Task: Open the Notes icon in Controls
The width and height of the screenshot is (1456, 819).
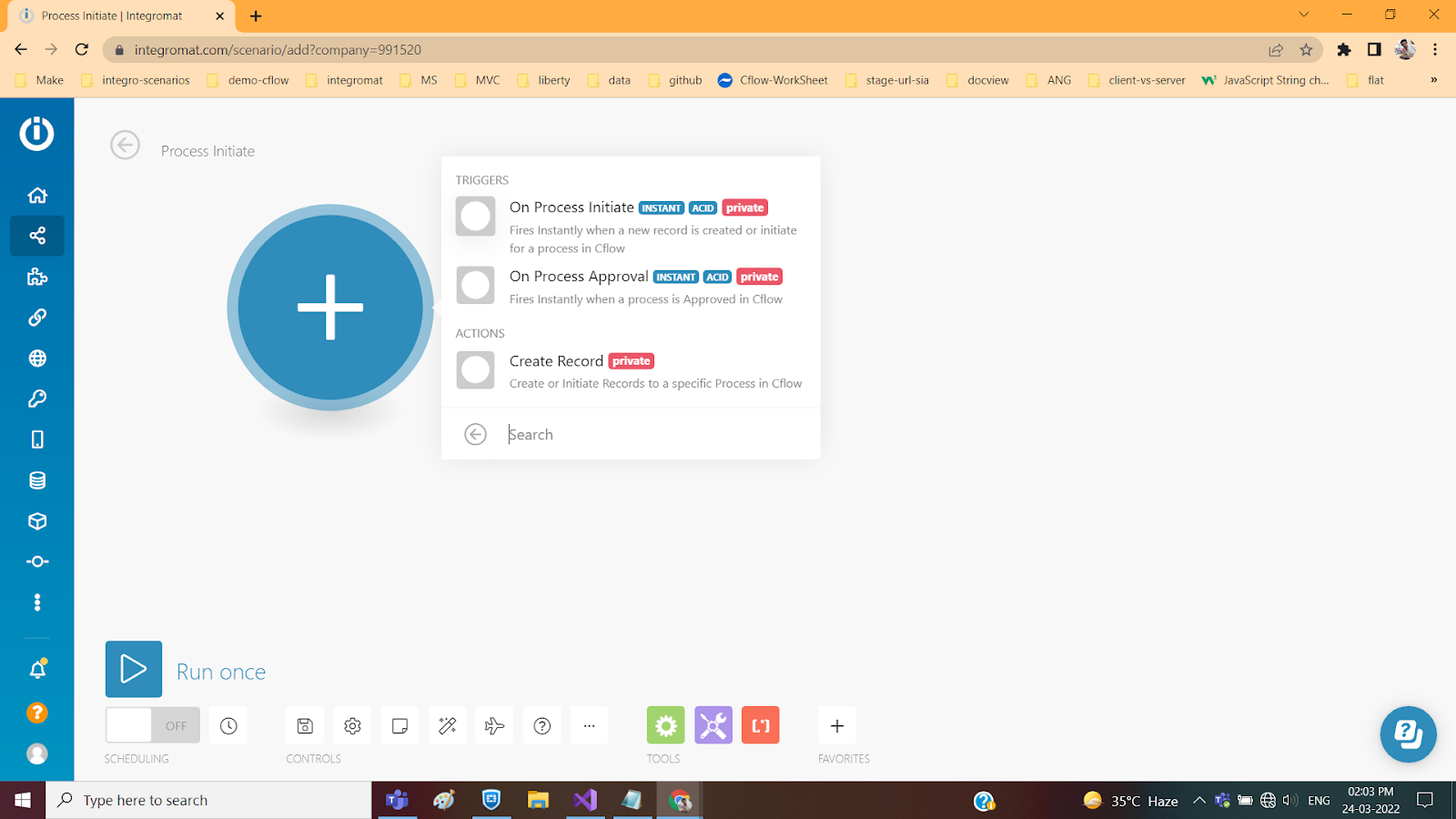Action: pyautogui.click(x=399, y=725)
